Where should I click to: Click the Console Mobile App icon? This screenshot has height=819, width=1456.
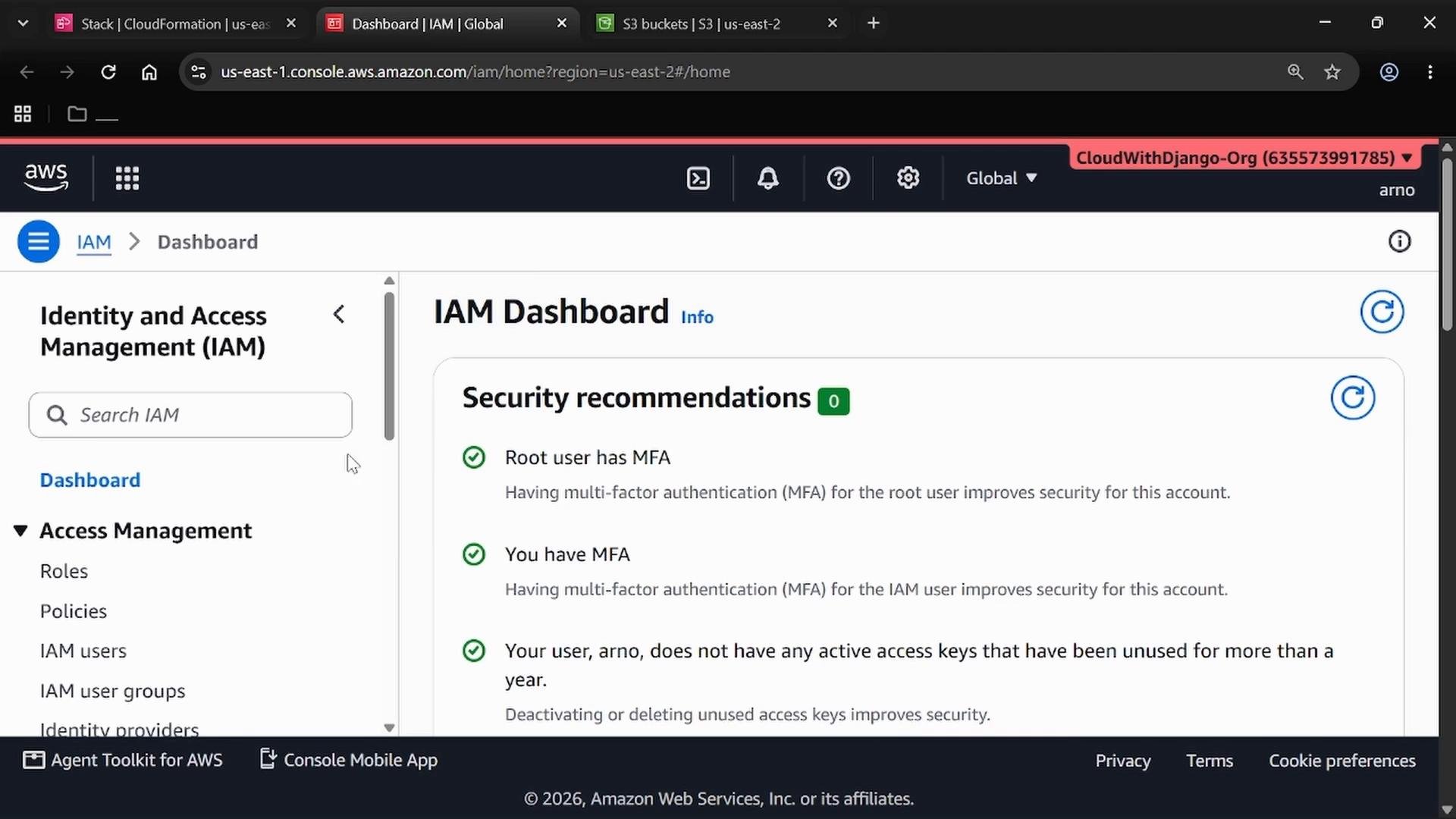click(x=268, y=759)
